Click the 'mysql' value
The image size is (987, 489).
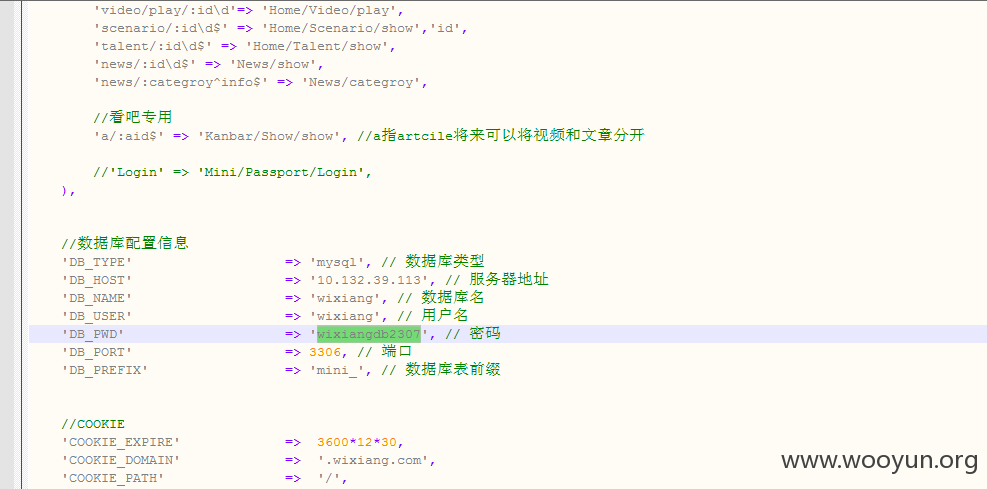pos(337,262)
